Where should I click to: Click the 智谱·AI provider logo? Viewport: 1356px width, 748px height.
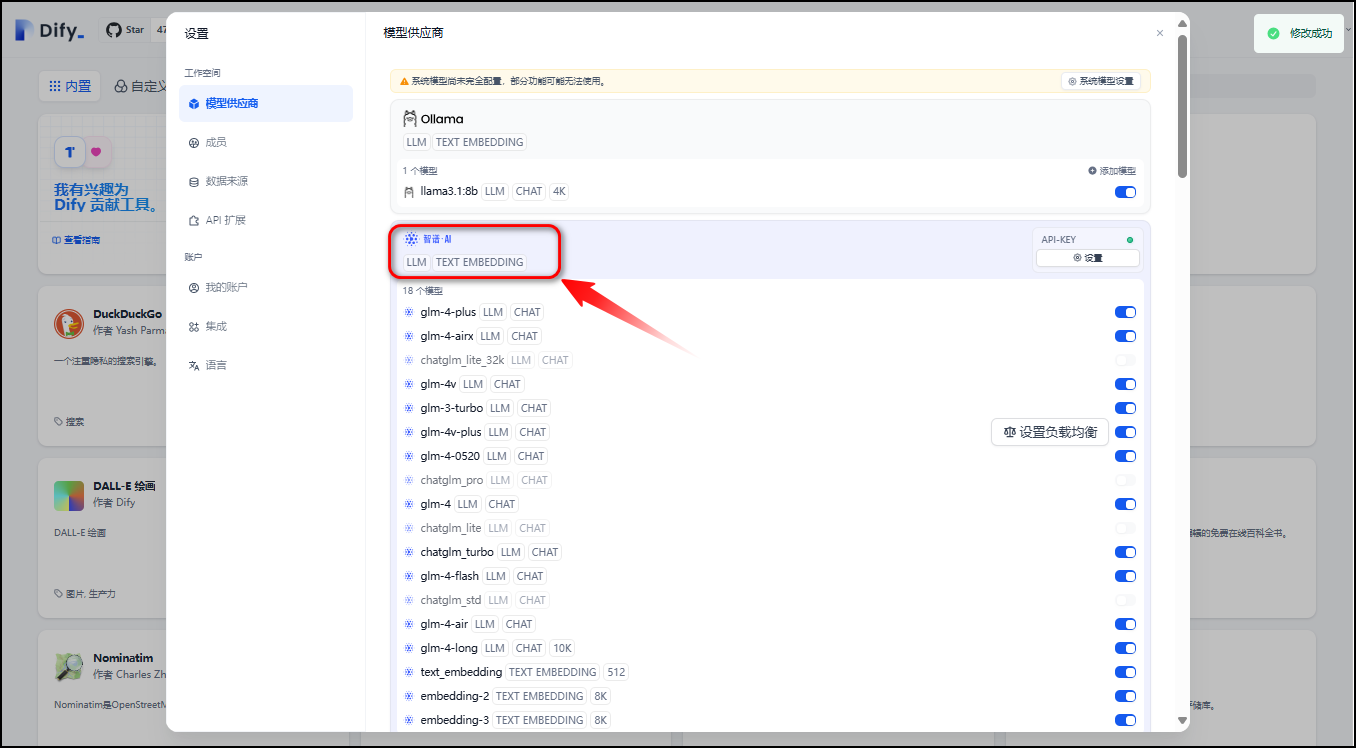428,239
